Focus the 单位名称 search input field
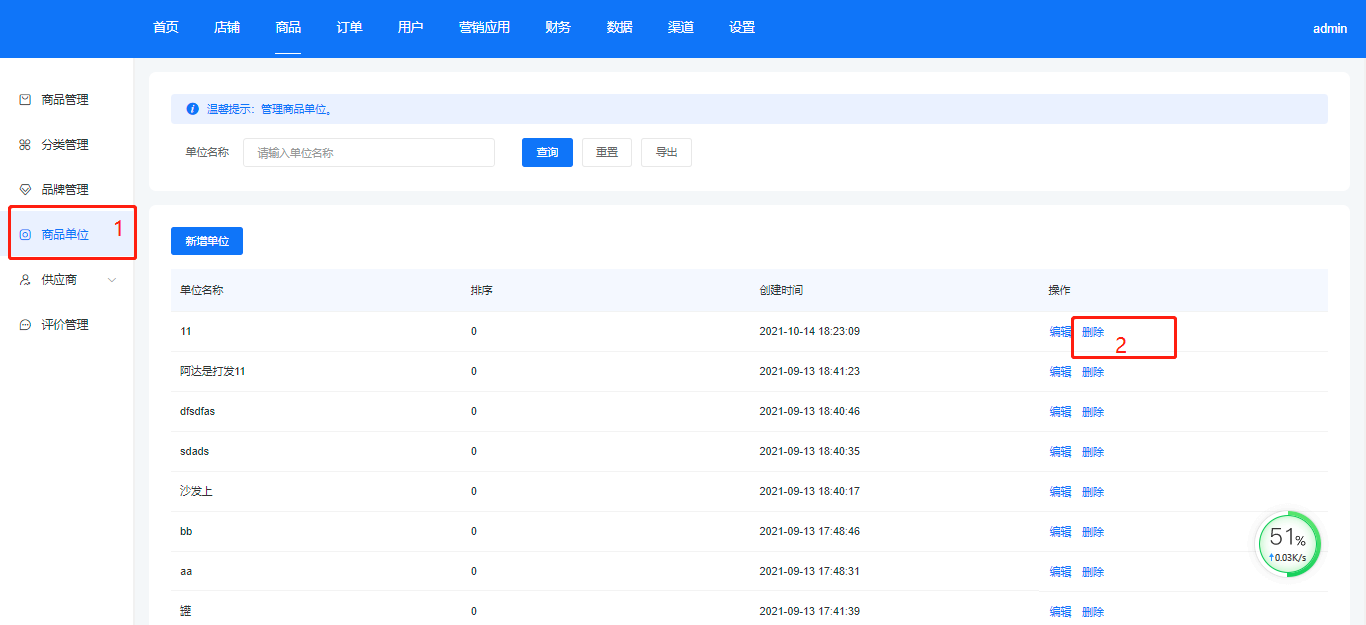Screen dimensions: 1366x625 [369, 153]
